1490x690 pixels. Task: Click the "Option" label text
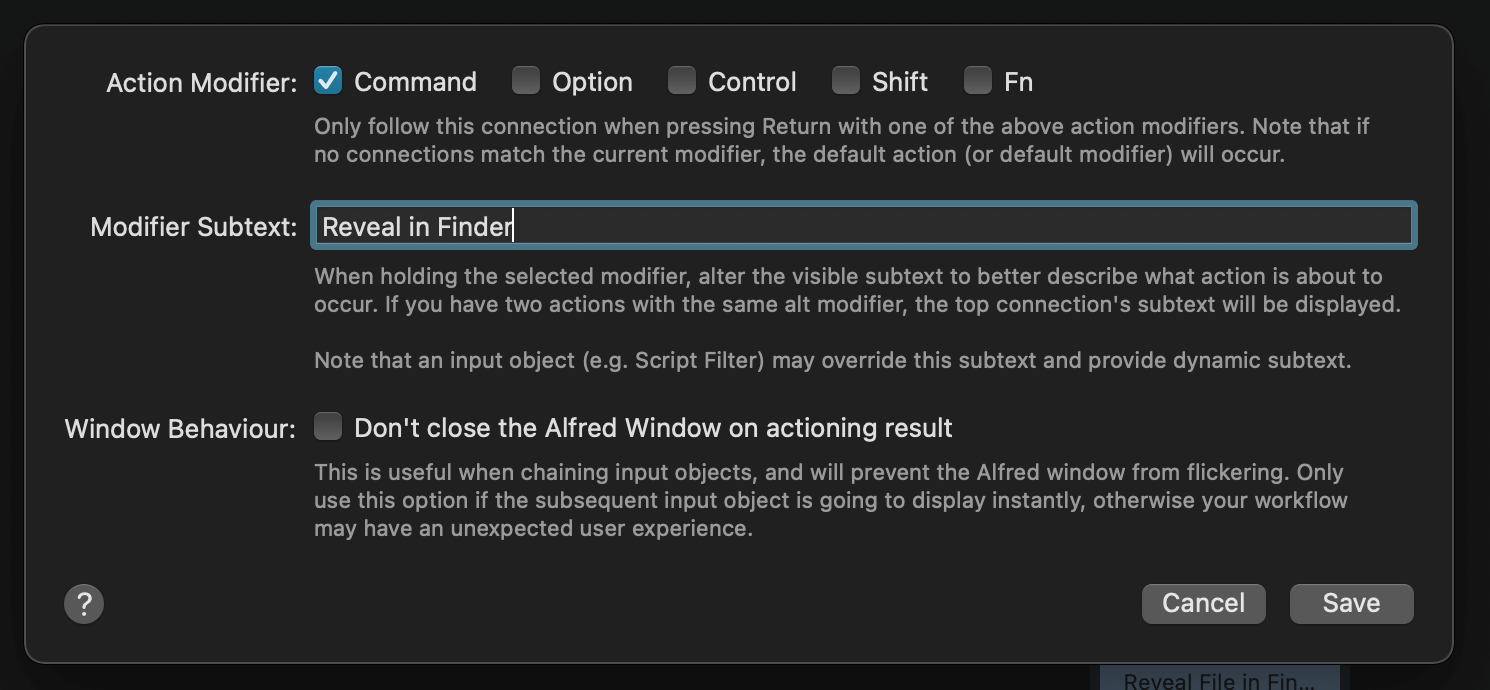tap(592, 82)
